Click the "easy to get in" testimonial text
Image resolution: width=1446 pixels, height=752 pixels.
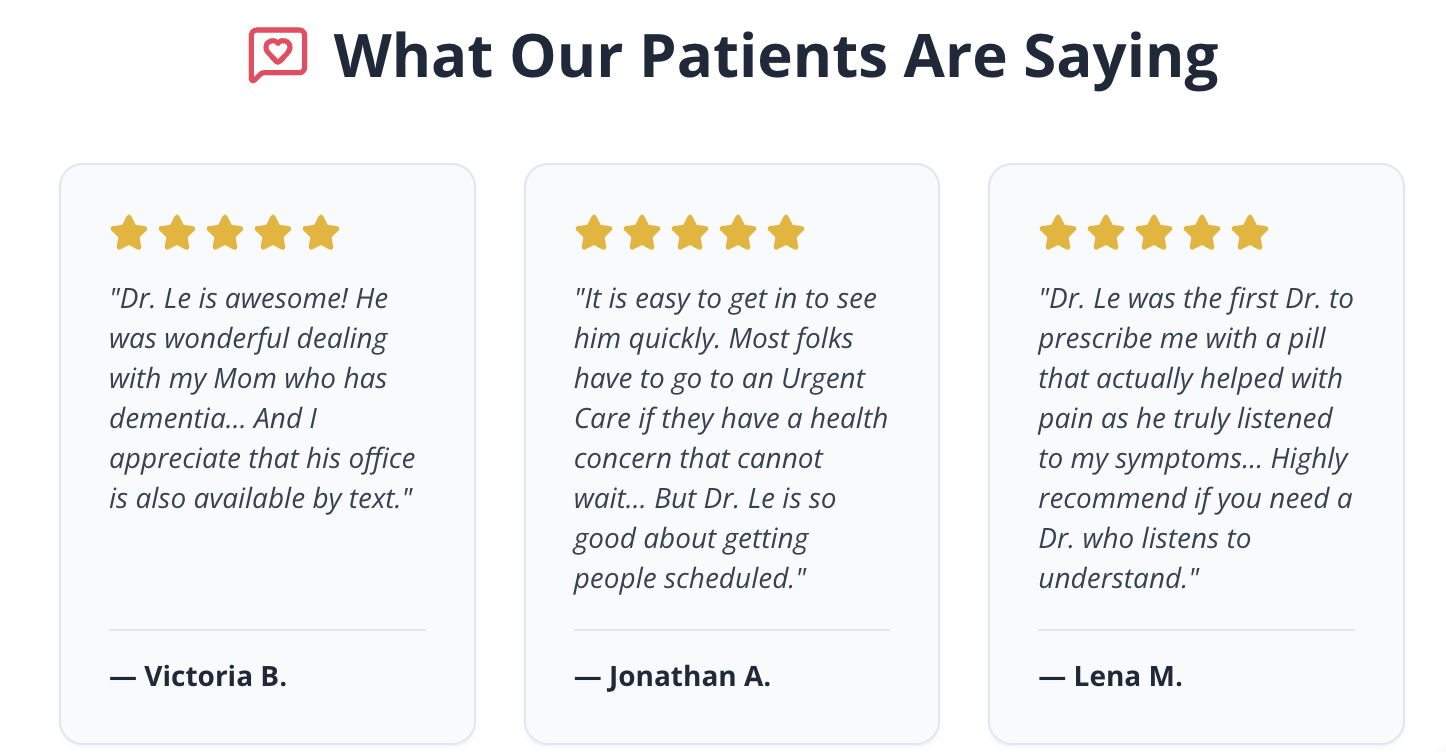click(730, 438)
